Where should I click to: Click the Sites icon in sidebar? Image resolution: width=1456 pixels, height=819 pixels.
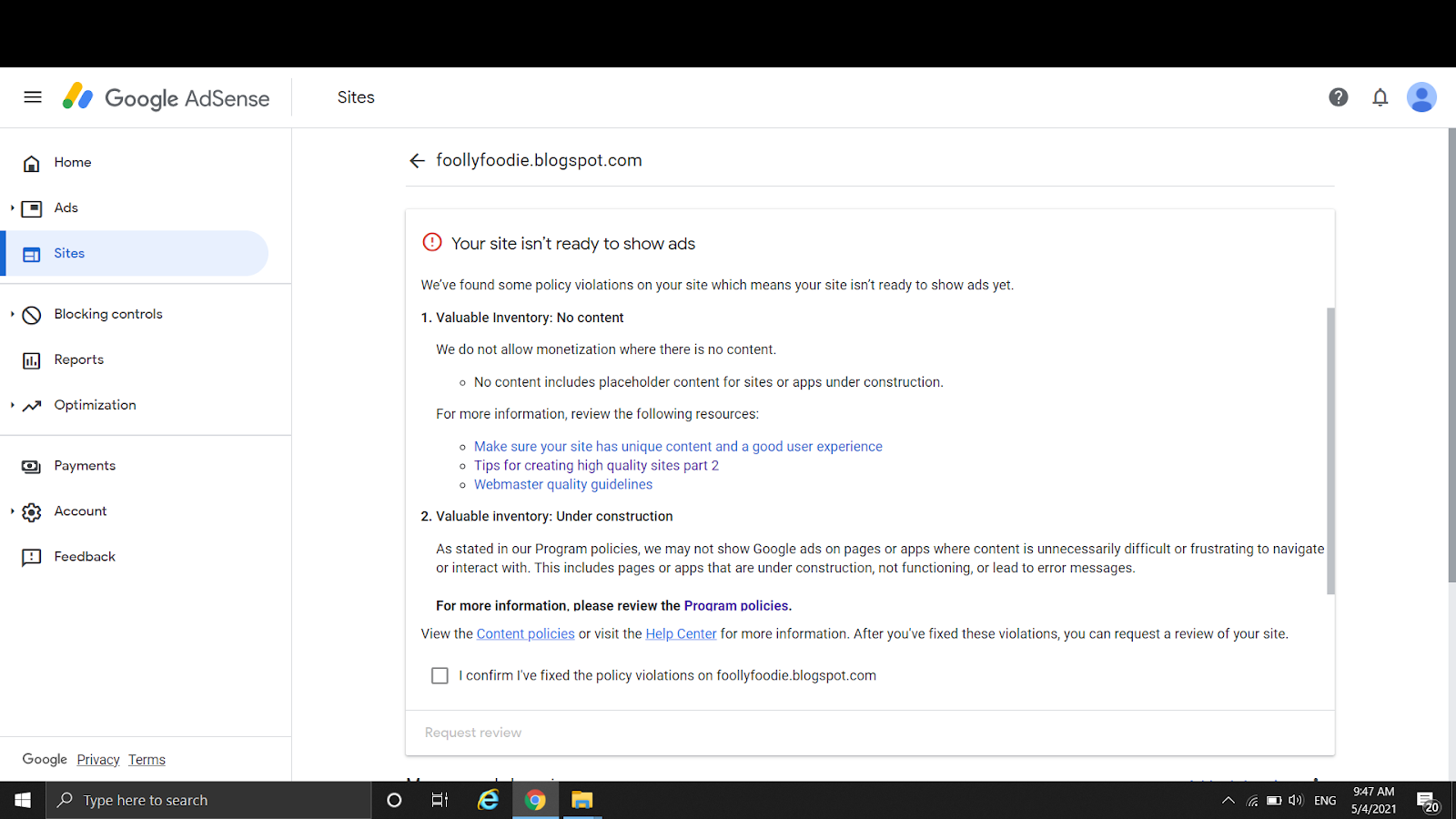pyautogui.click(x=32, y=254)
